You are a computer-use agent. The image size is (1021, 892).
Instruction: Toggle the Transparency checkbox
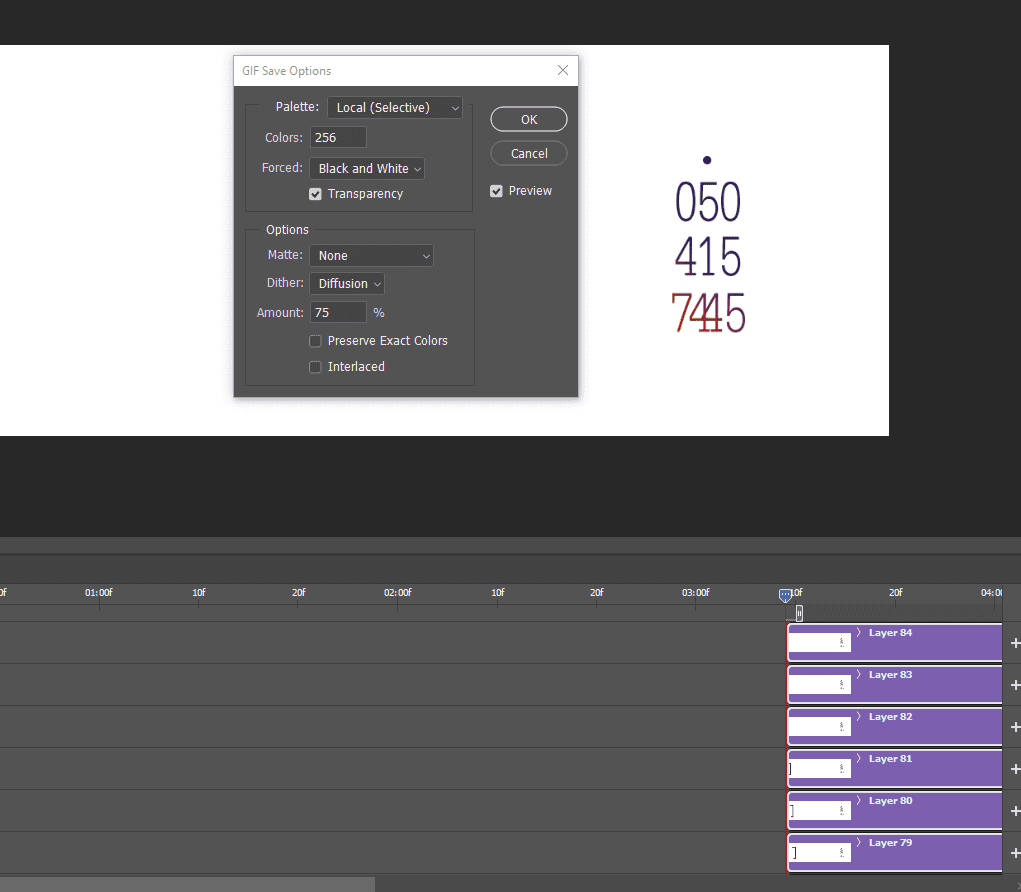(315, 194)
